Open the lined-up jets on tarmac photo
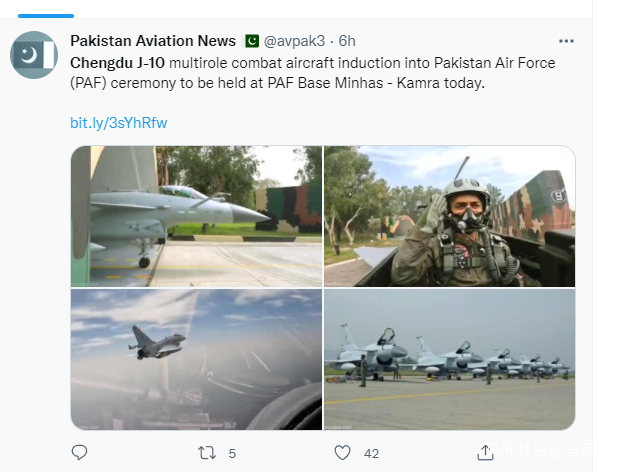 coord(449,360)
